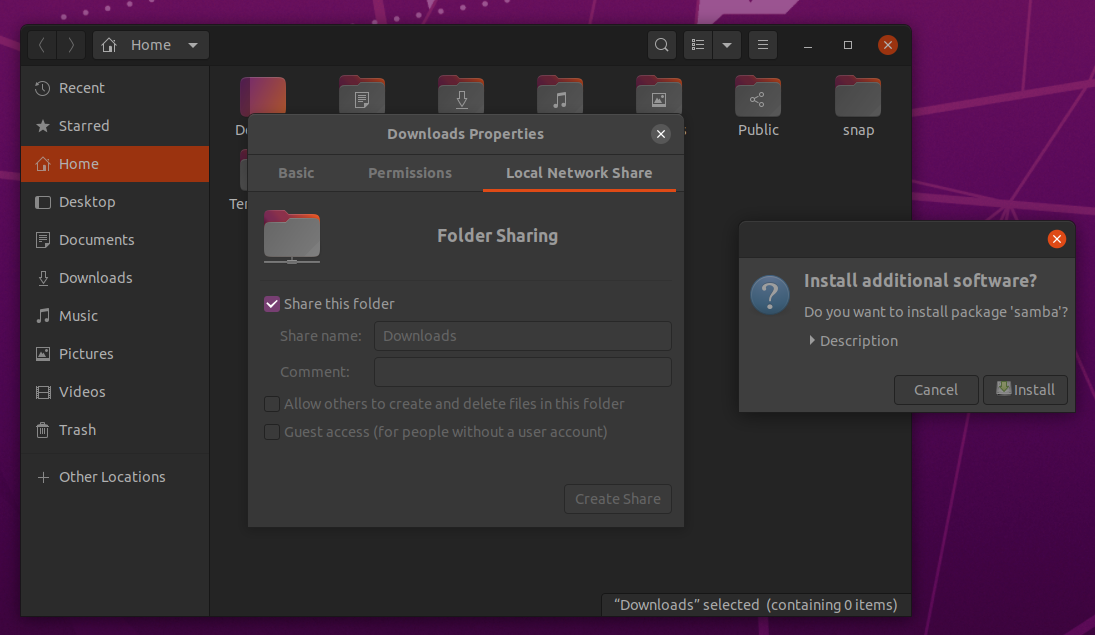Go back with the left arrow
Screen dimensions: 1095x635
[x=42, y=45]
